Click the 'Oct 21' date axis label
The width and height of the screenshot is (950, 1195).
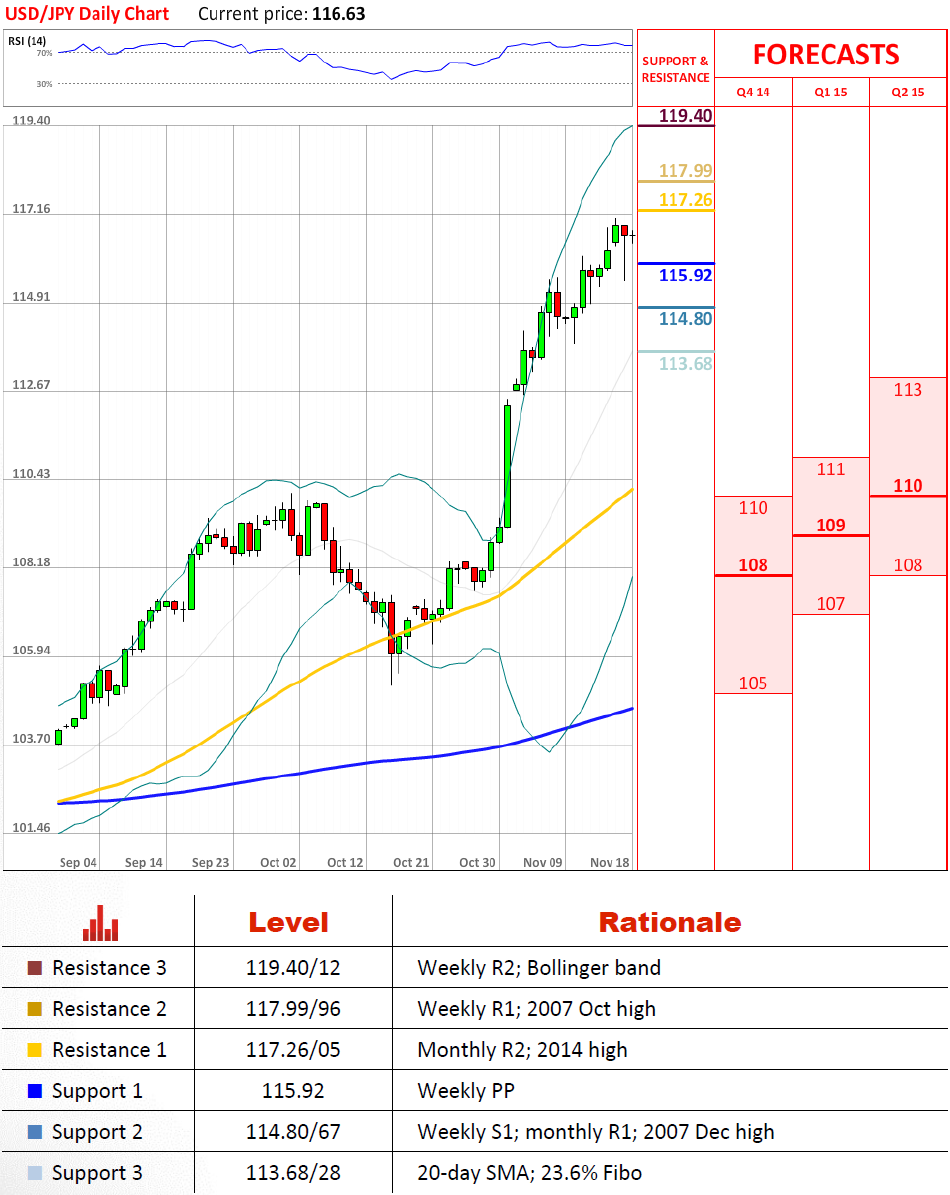pyautogui.click(x=411, y=863)
